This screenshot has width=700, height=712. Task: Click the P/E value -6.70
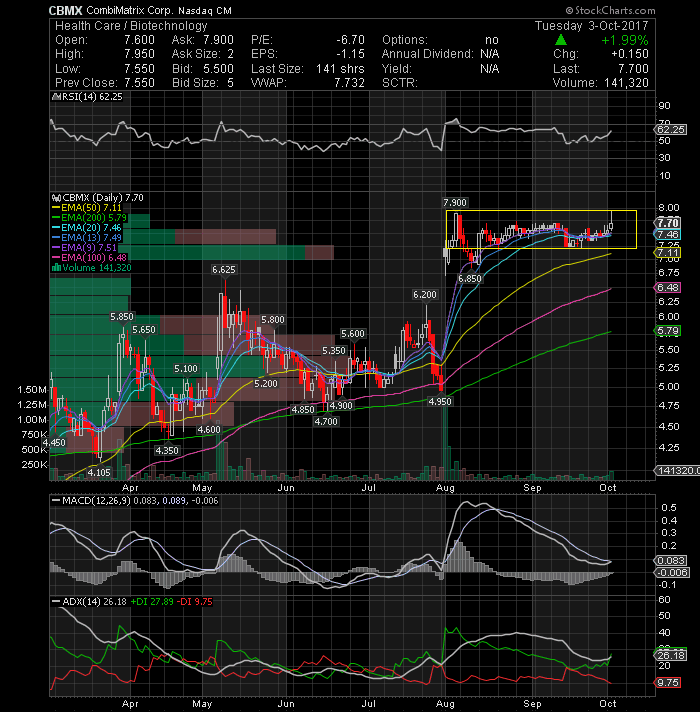350,40
